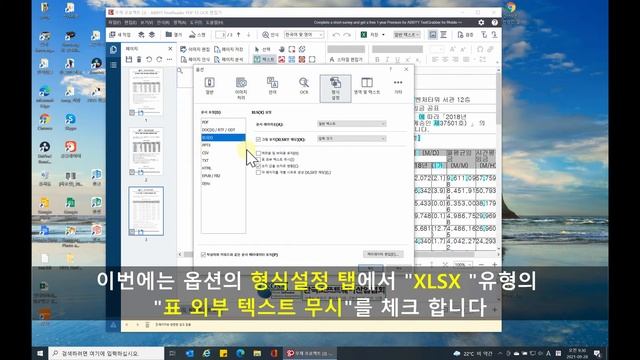Select the page 1 thumbnail
The width and height of the screenshot is (640, 360).
click(146, 92)
